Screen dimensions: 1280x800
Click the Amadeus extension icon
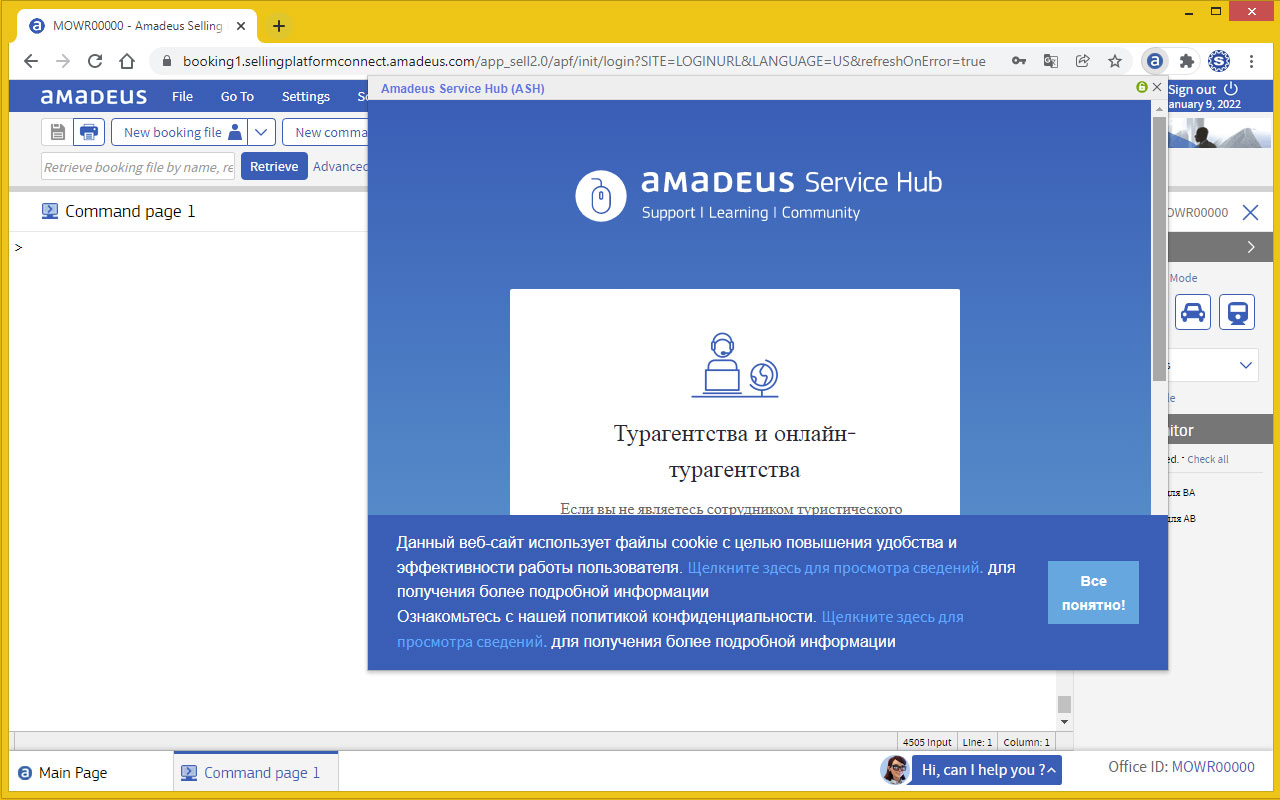point(1154,61)
